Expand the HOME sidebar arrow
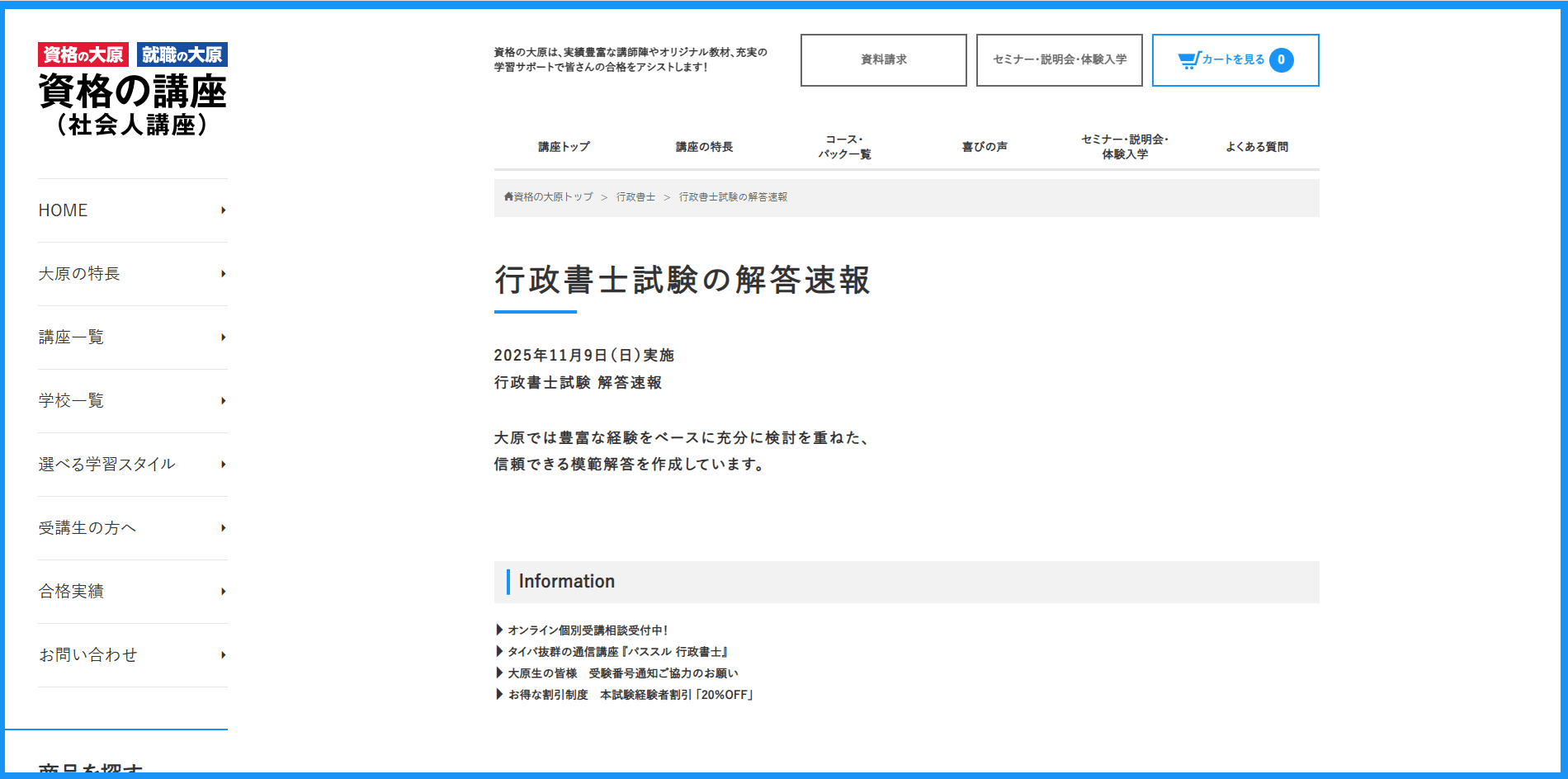 [x=223, y=210]
